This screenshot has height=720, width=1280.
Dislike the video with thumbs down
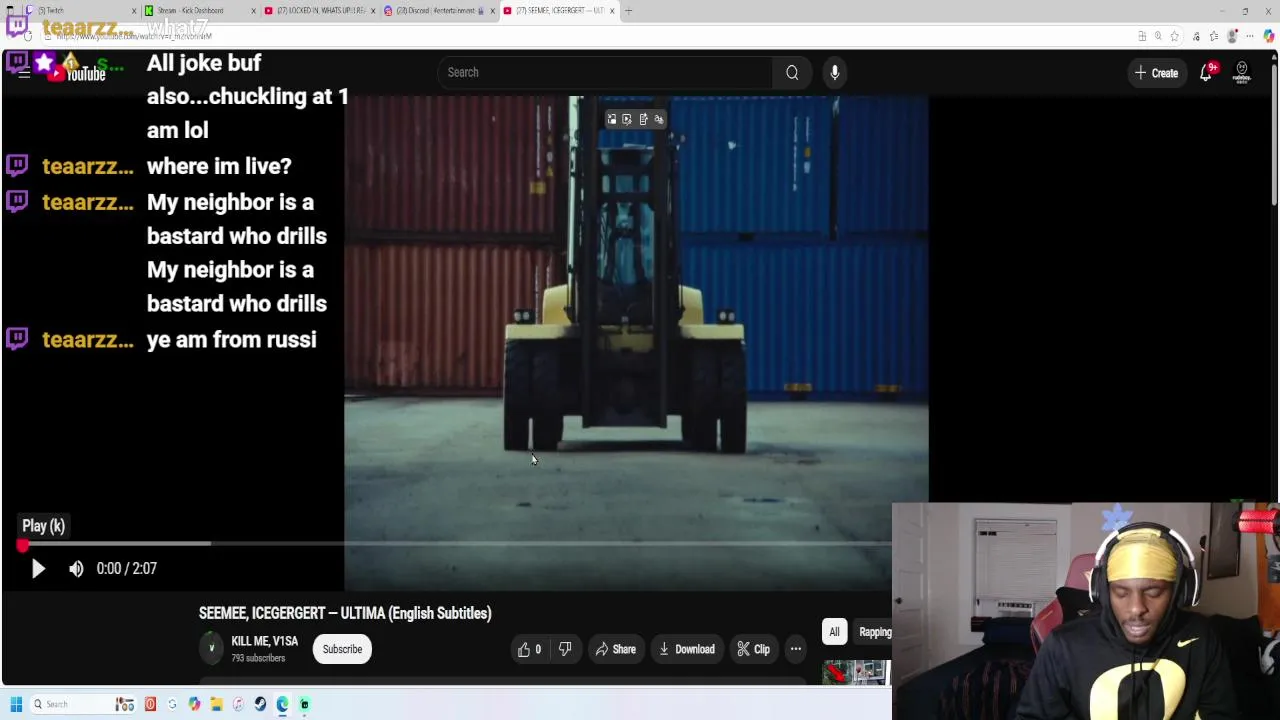(x=565, y=649)
